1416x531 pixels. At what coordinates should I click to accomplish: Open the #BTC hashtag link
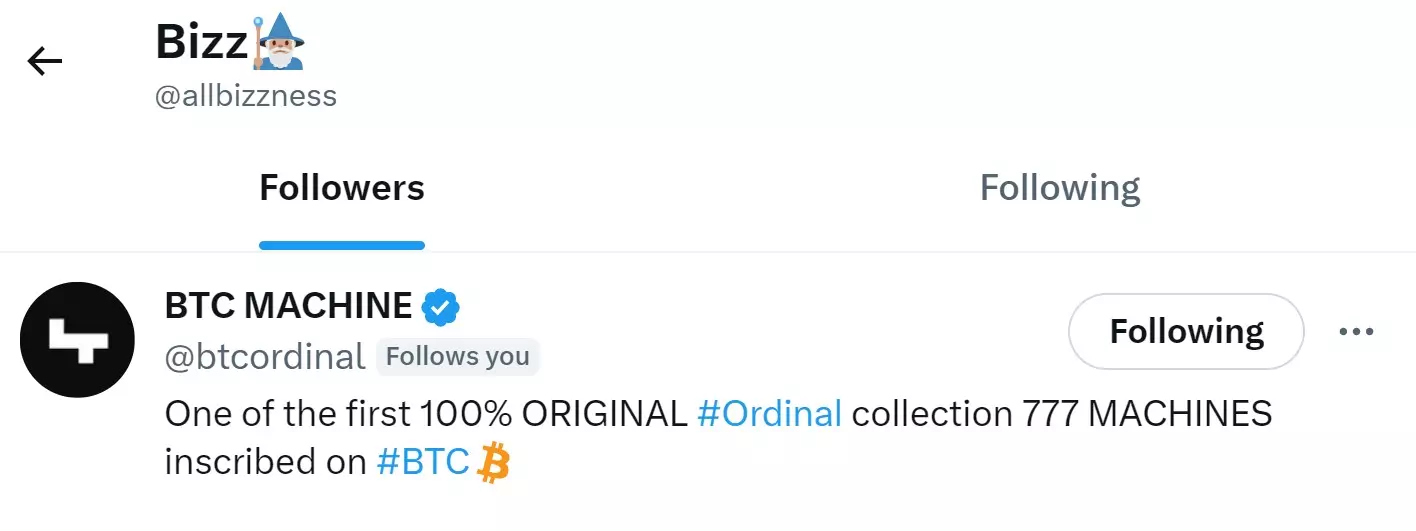pos(423,462)
